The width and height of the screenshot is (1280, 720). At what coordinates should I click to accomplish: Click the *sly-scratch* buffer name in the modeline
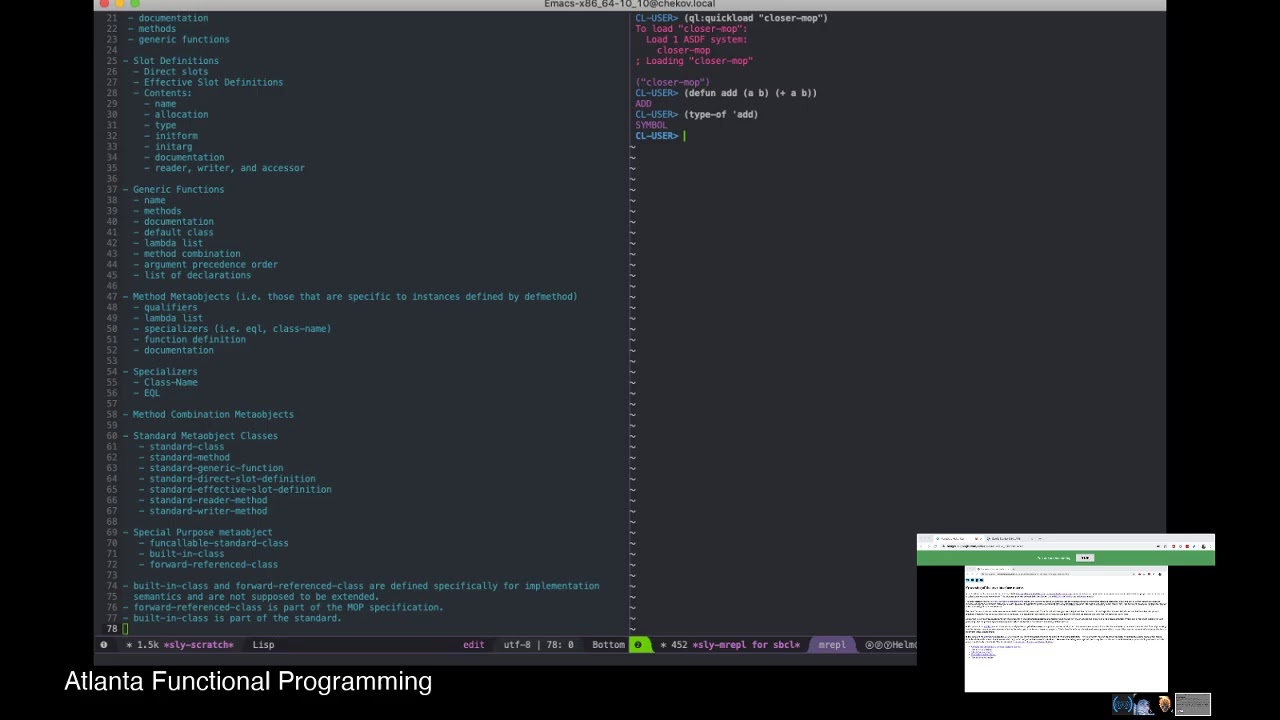[x=199, y=645]
